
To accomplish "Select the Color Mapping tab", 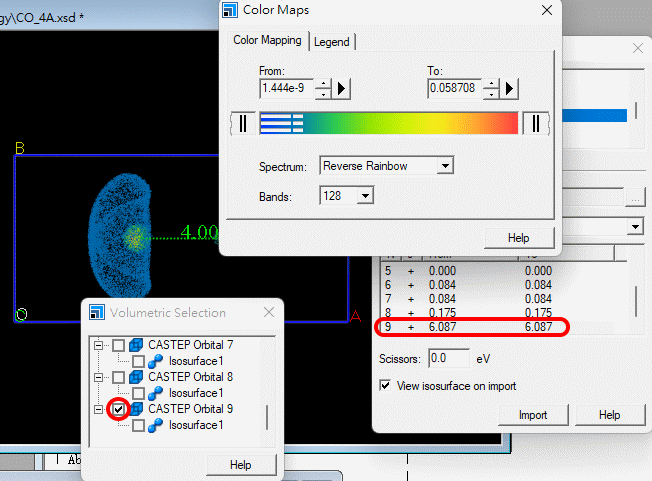I will point(267,41).
